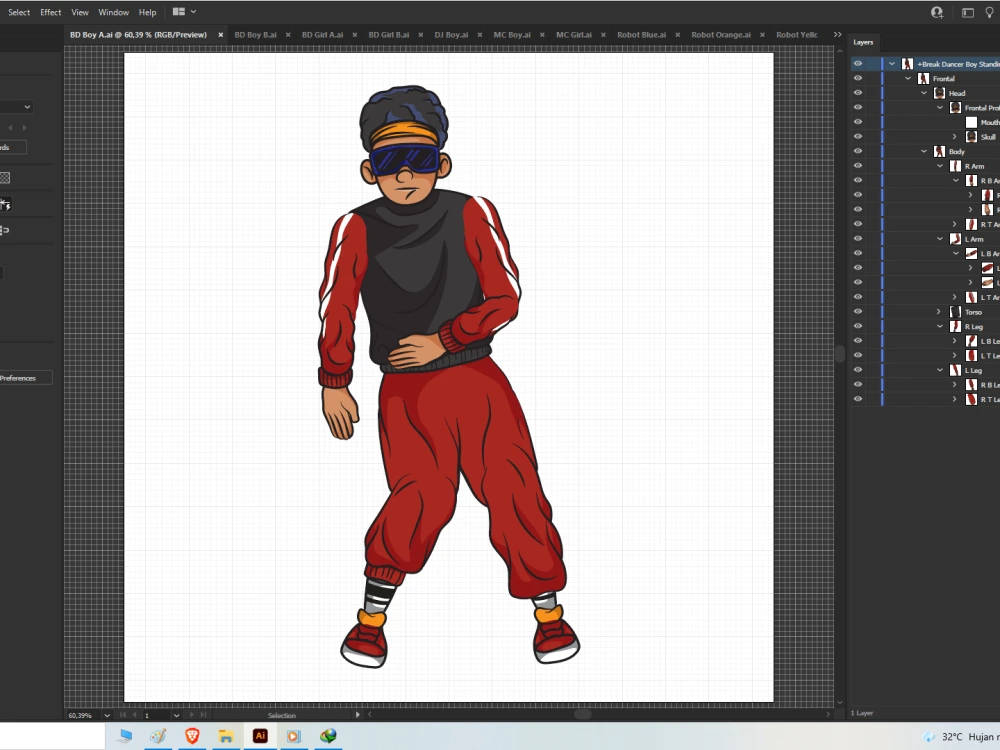Hide the Break Dancer Boy Standing layer
Viewport: 1000px width, 750px height.
[858, 64]
